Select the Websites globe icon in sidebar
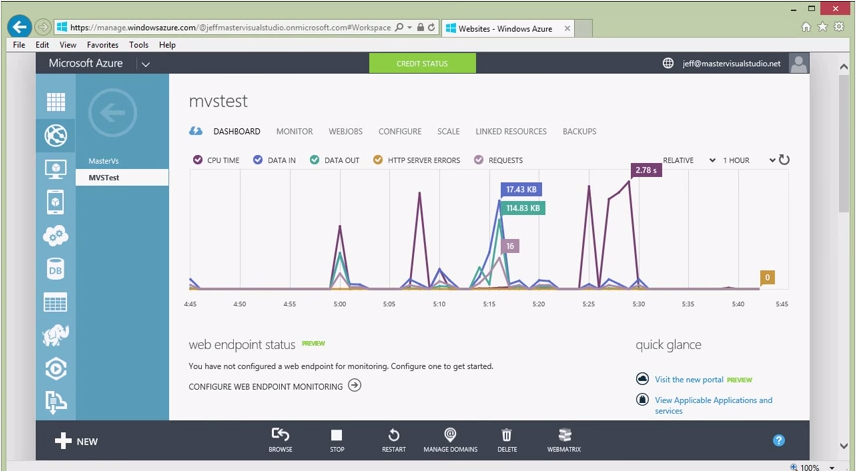Viewport: 856px width, 471px height. click(56, 135)
